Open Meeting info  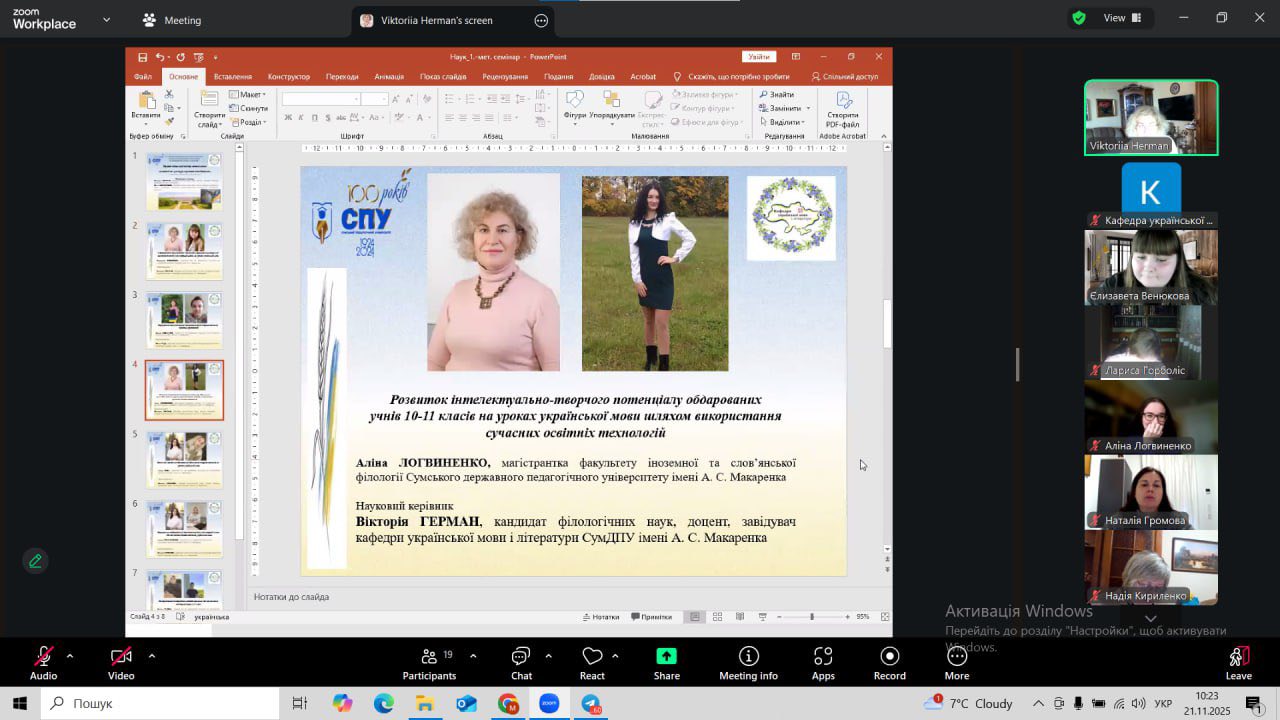[x=748, y=662]
